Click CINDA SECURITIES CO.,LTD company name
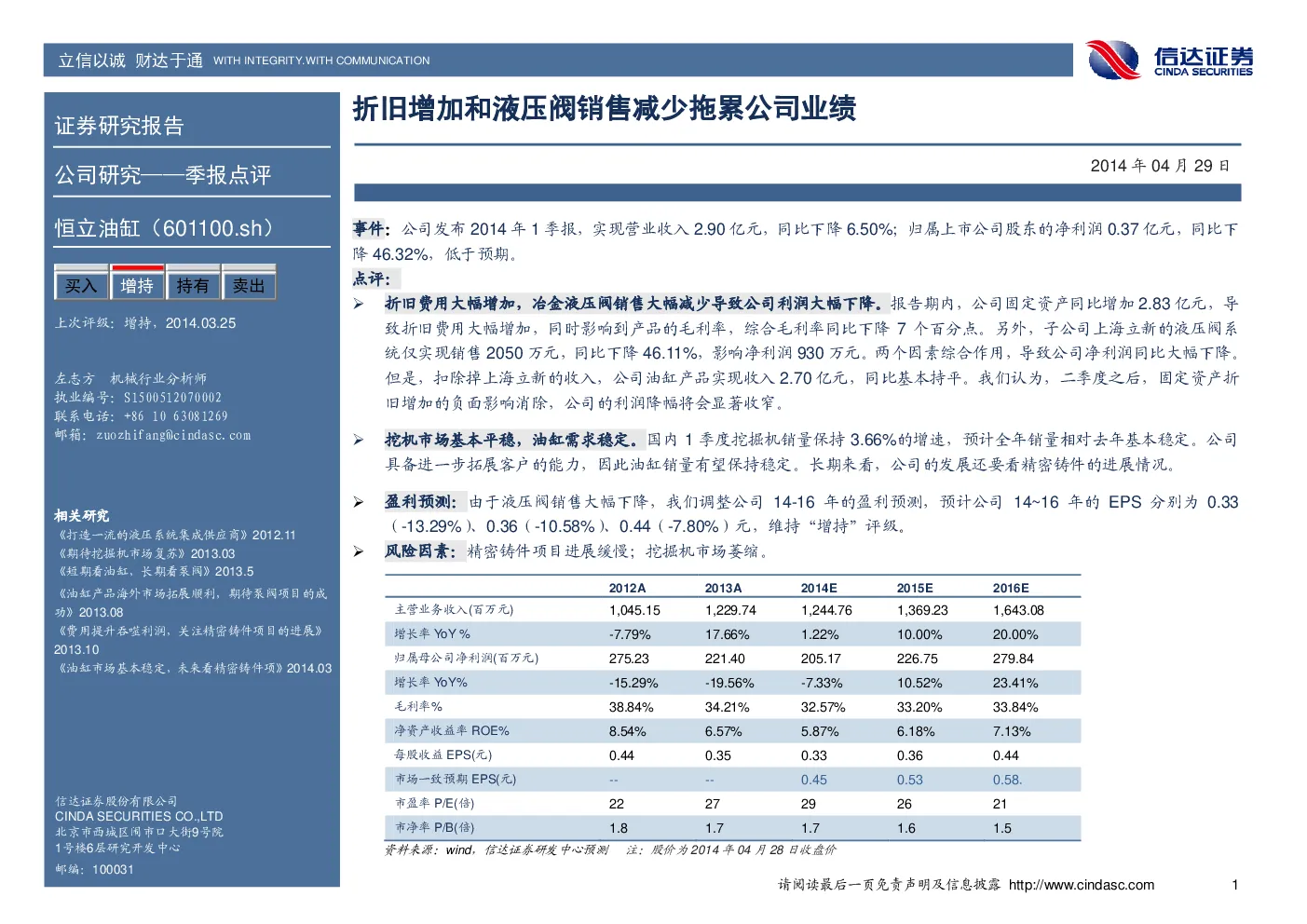 139,817
